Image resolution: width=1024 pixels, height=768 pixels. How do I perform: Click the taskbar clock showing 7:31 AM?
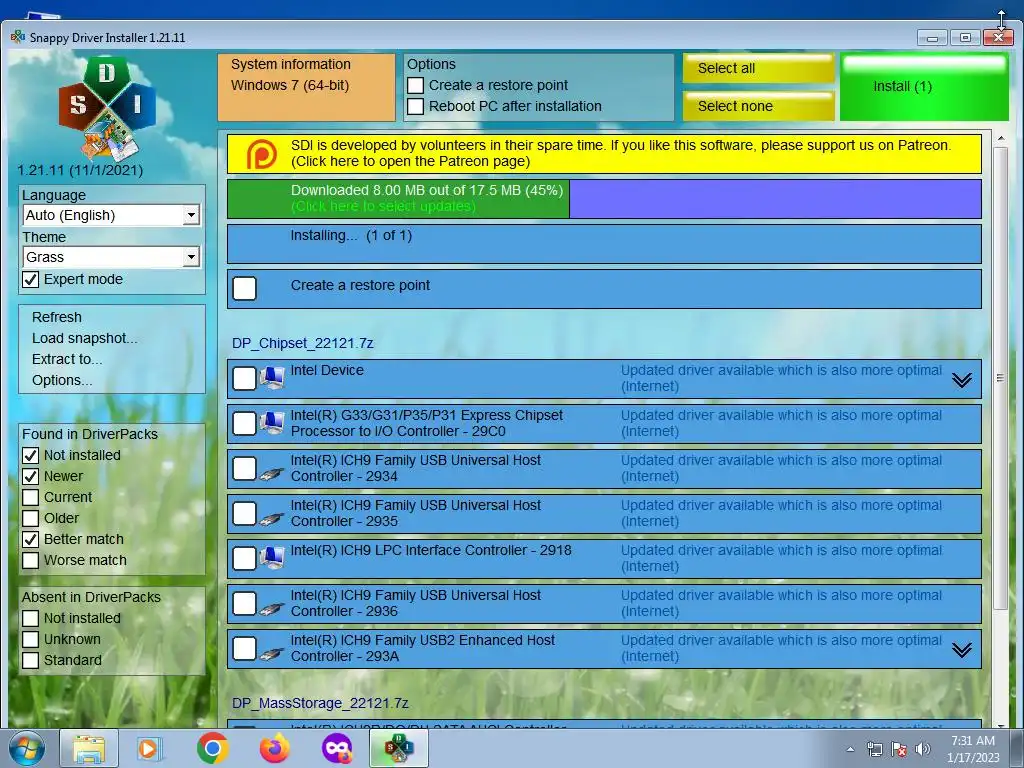(973, 749)
